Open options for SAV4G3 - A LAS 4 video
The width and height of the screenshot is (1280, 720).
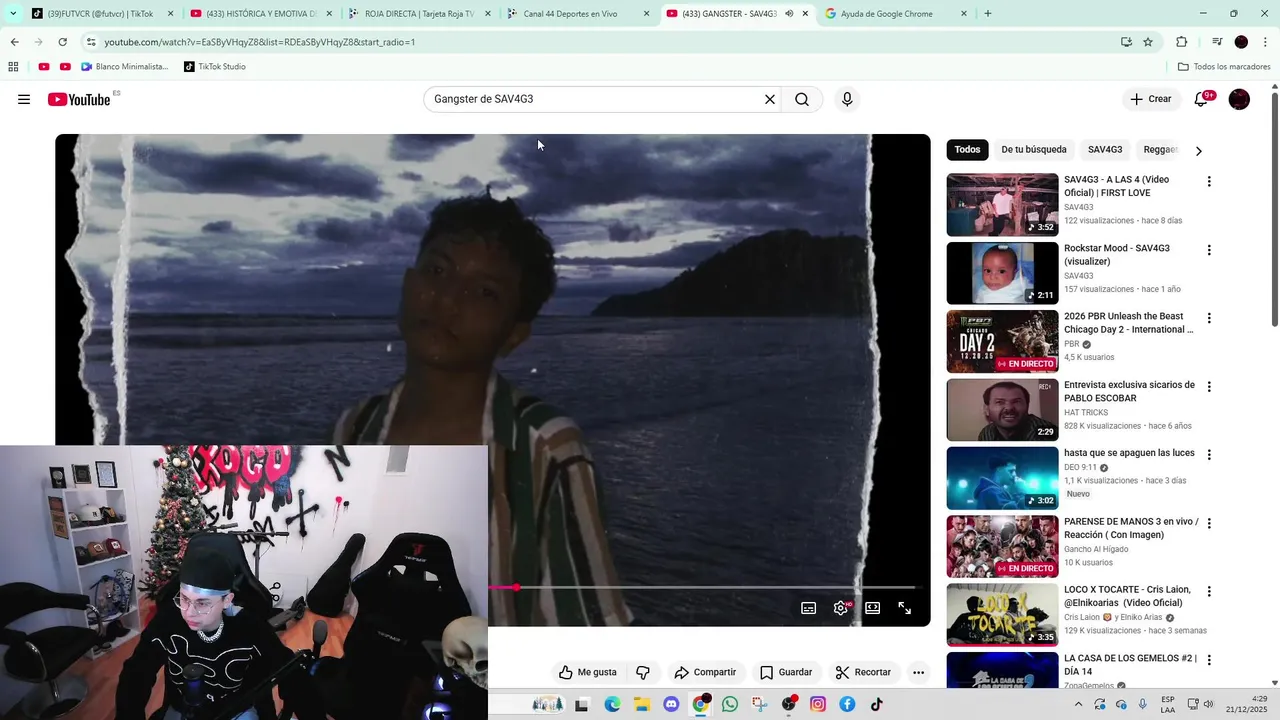tap(1208, 181)
